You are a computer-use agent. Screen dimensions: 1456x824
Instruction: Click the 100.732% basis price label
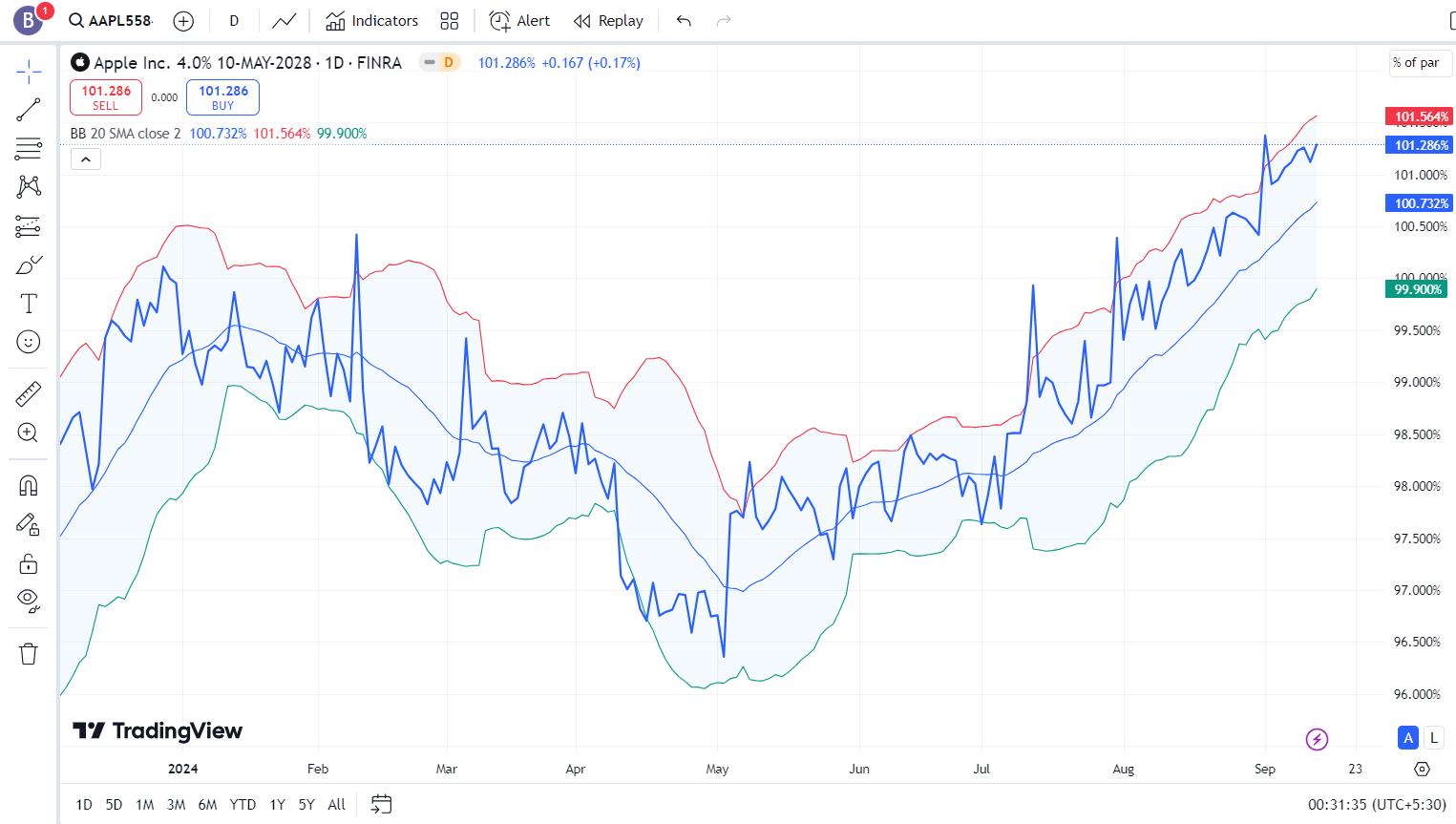click(1420, 203)
